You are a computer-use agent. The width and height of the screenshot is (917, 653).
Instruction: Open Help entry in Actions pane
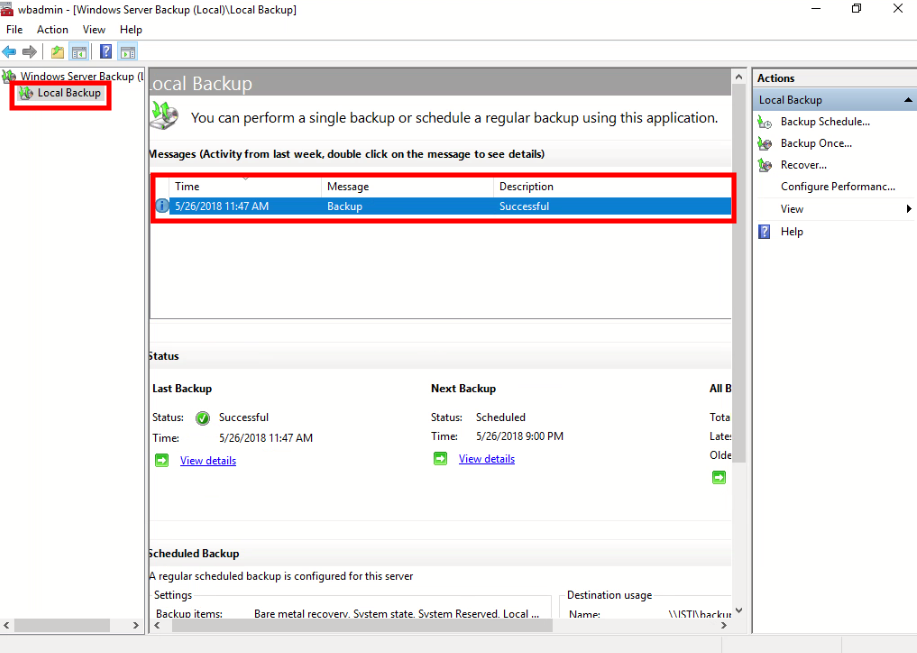click(792, 232)
